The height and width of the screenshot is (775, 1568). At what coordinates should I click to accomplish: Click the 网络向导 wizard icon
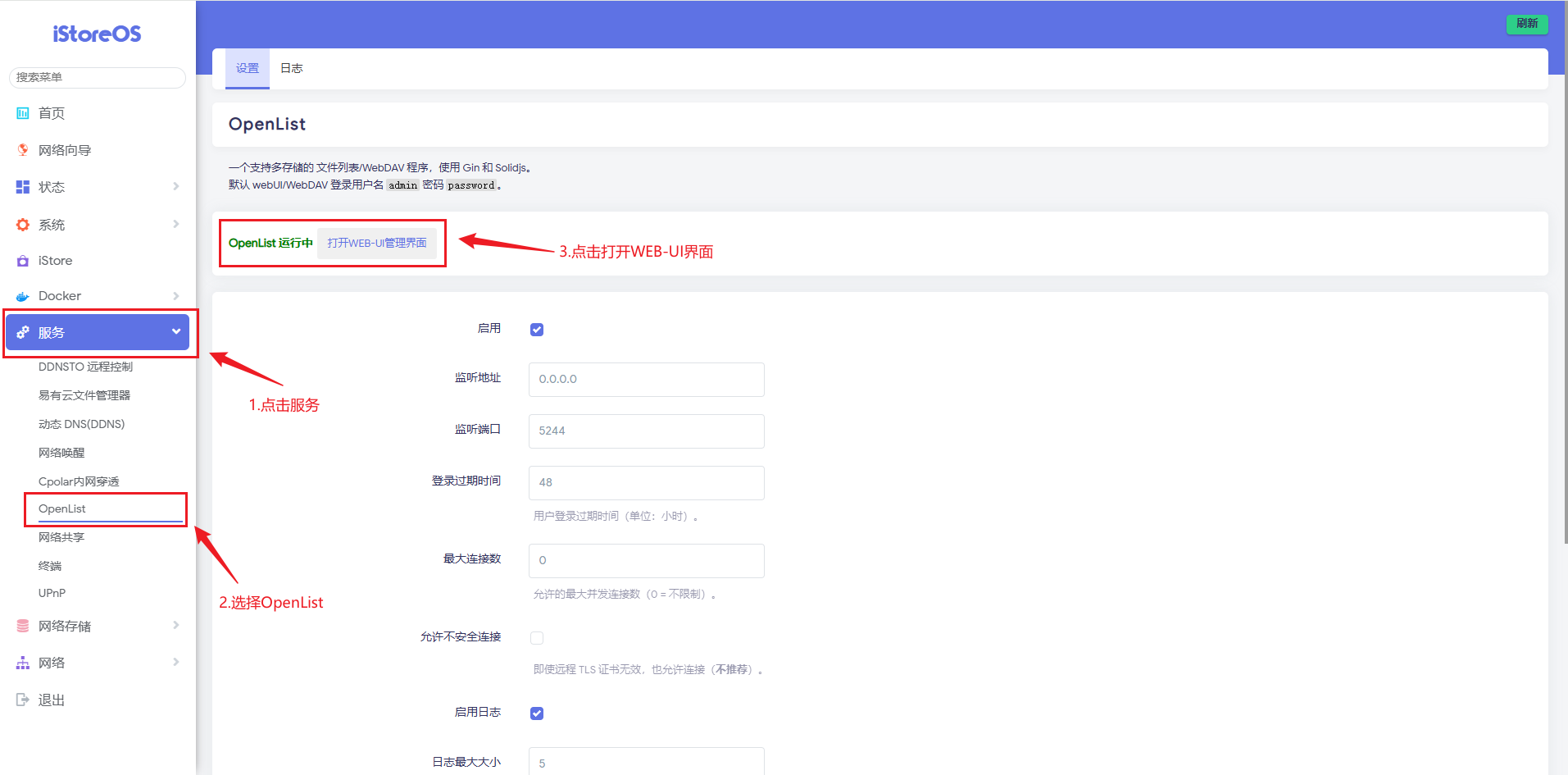pyautogui.click(x=23, y=150)
